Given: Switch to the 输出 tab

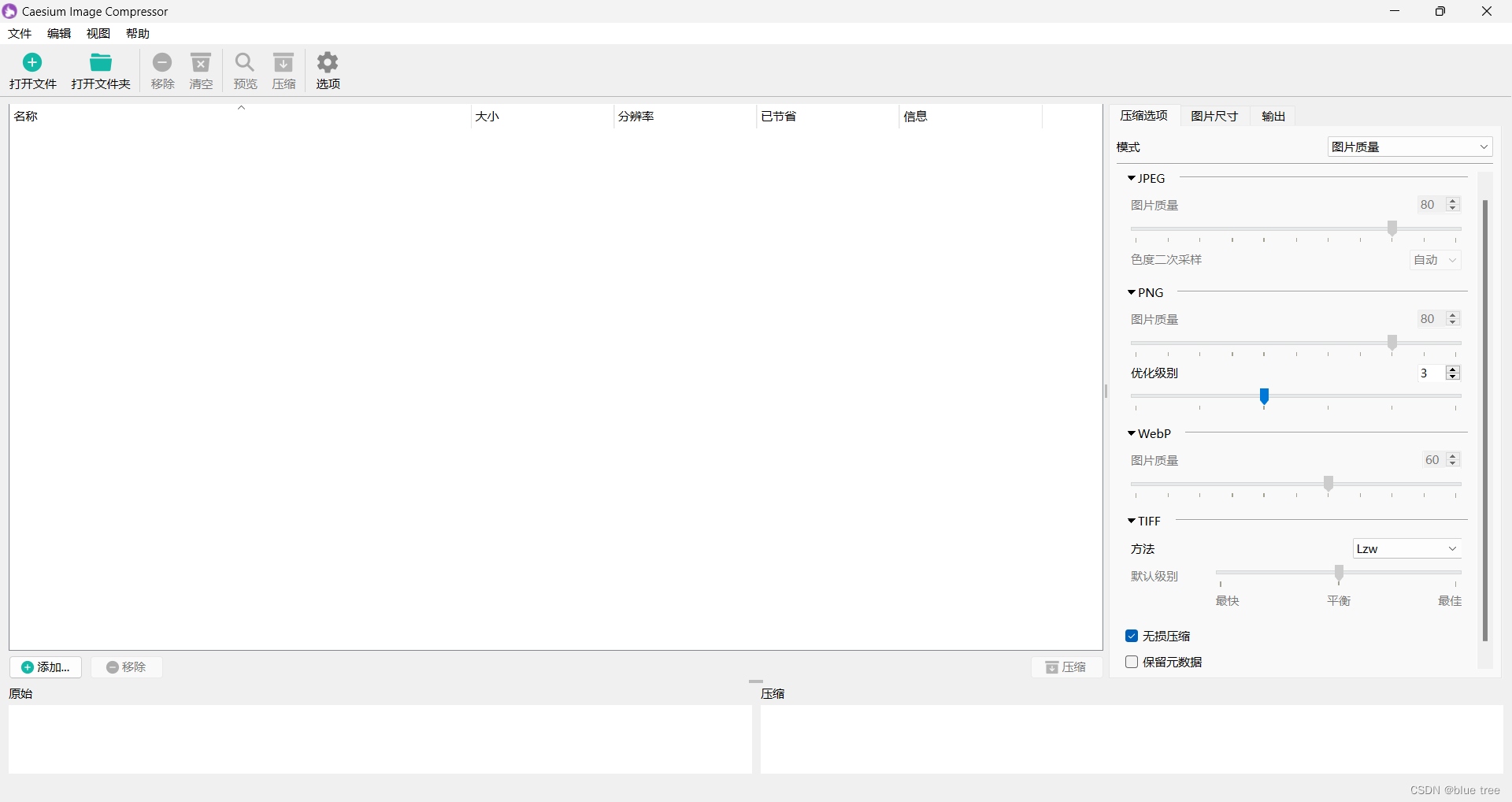Looking at the screenshot, I should click(x=1273, y=116).
